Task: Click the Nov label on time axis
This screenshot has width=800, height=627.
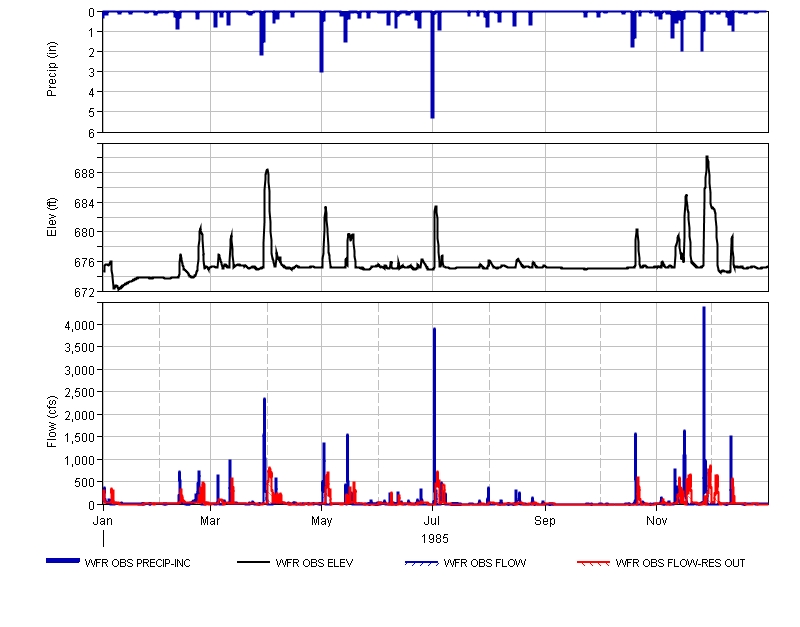Action: tap(656, 521)
